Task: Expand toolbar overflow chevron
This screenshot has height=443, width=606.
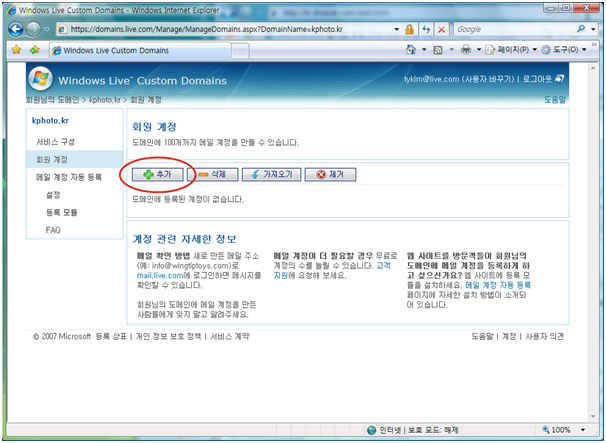Action: (594, 45)
